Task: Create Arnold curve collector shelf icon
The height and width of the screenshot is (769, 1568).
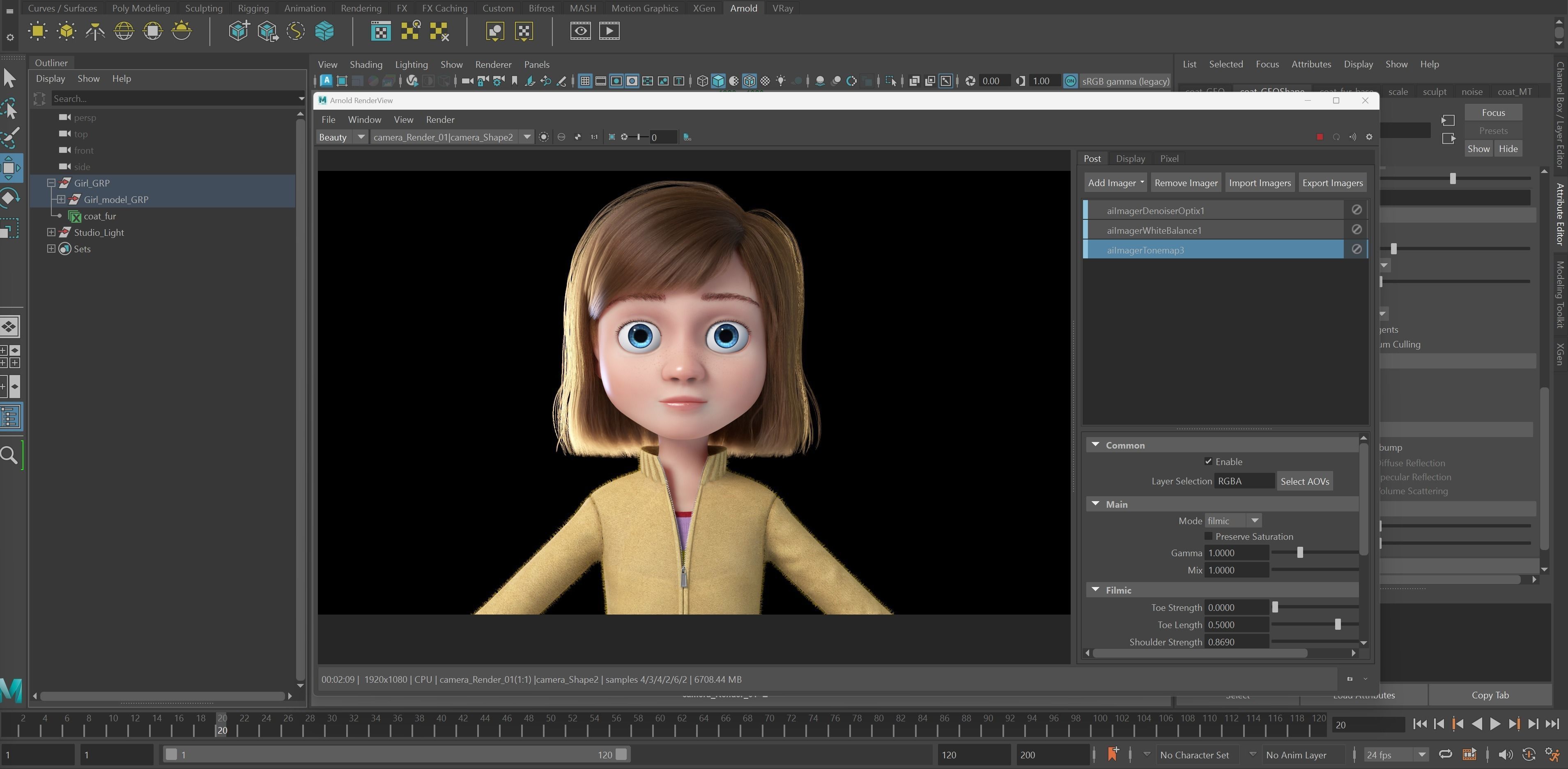Action: tap(296, 31)
